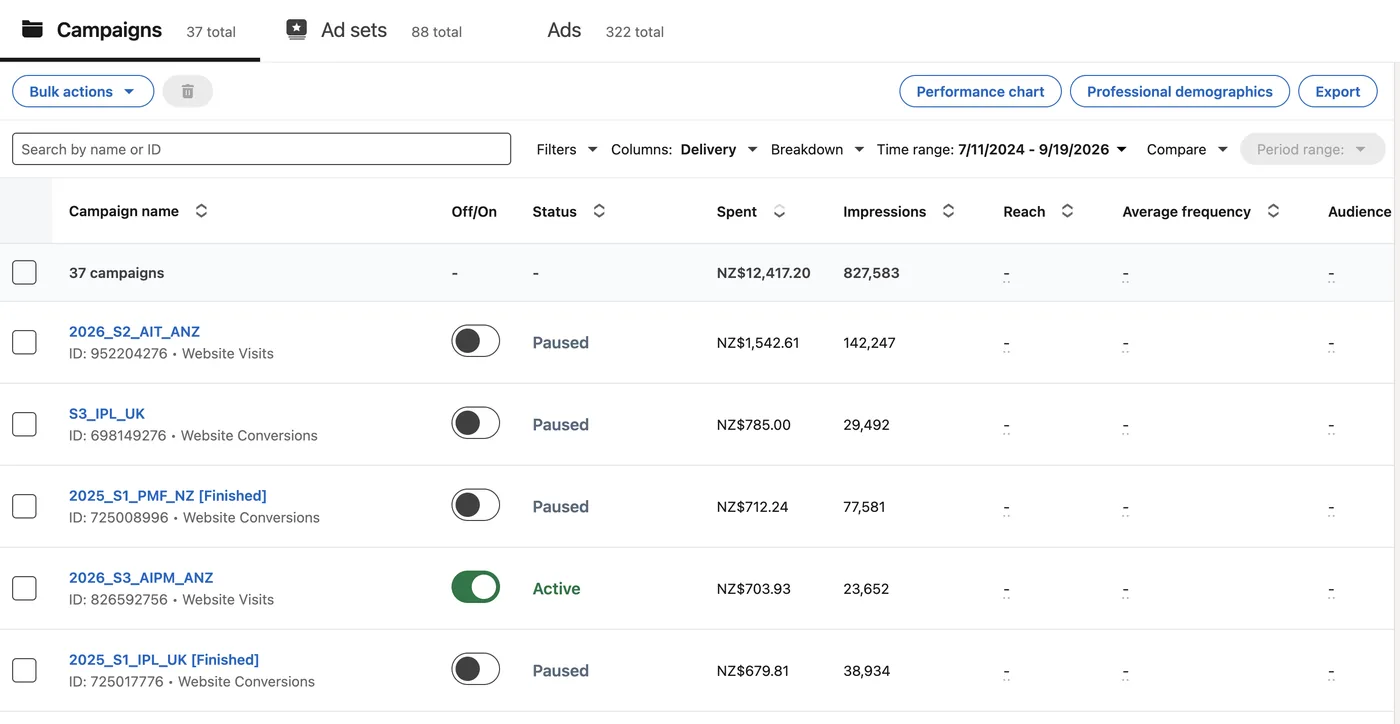Enable the 2025_S1_PMF_NZ campaign switch
The height and width of the screenshot is (724, 1400).
[475, 506]
